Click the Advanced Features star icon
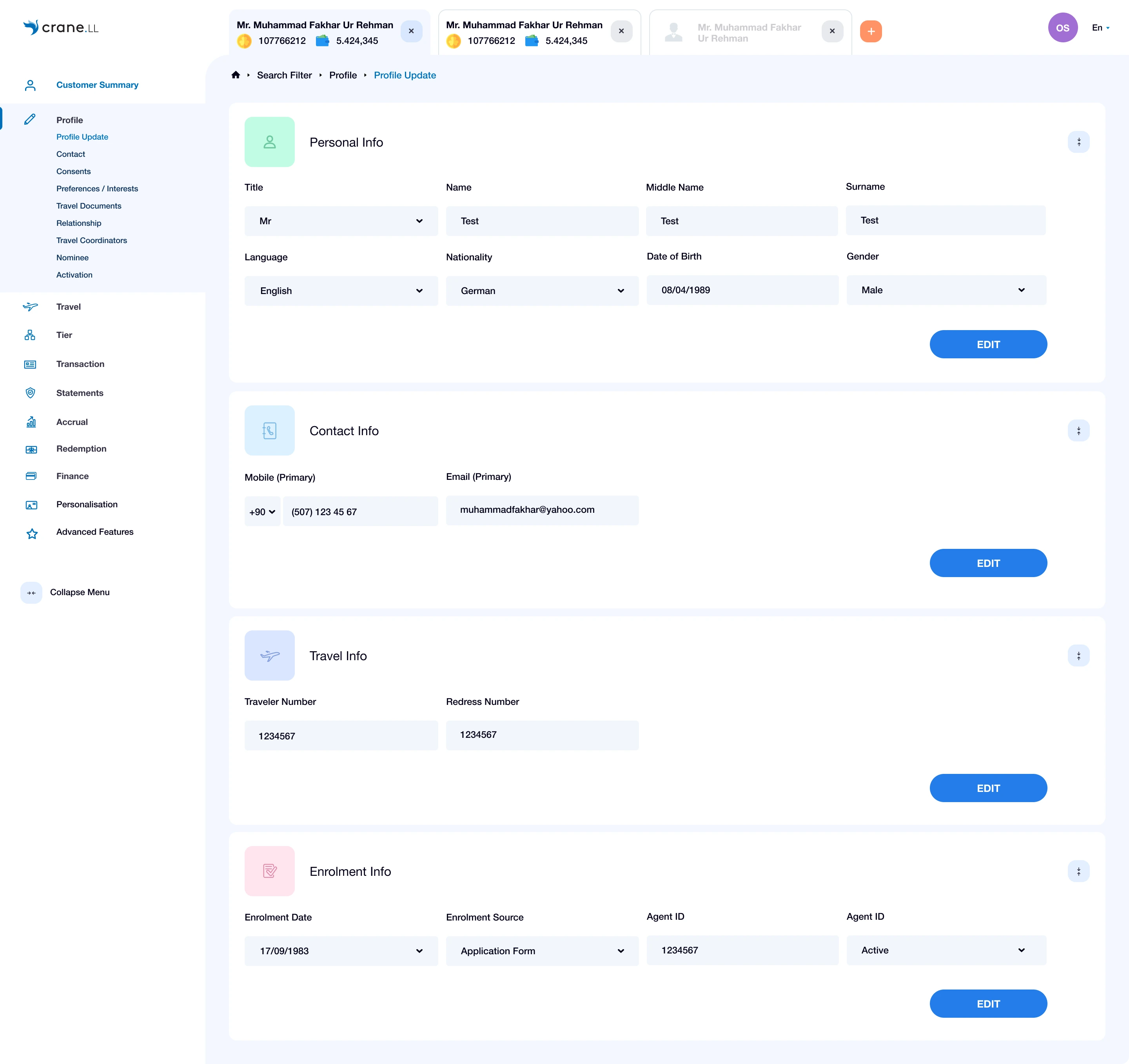The height and width of the screenshot is (1064, 1129). (x=32, y=534)
